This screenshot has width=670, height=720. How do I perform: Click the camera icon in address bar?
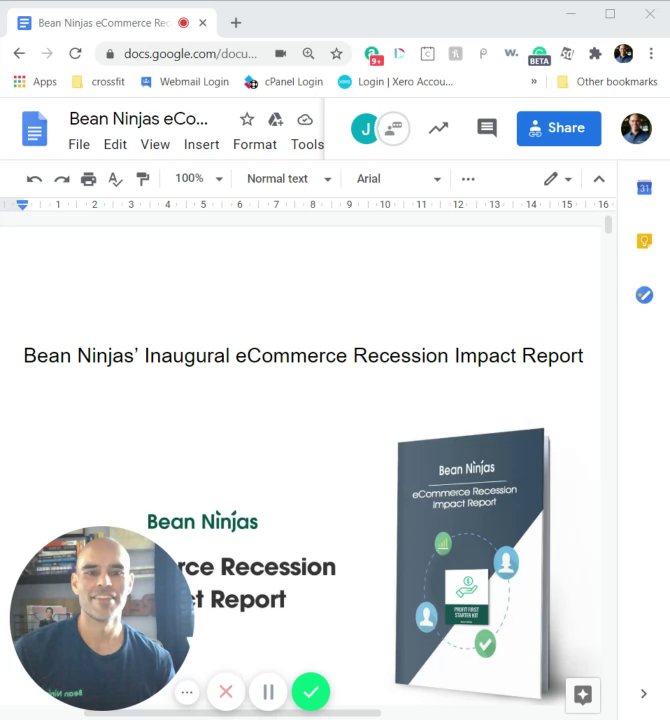click(281, 54)
